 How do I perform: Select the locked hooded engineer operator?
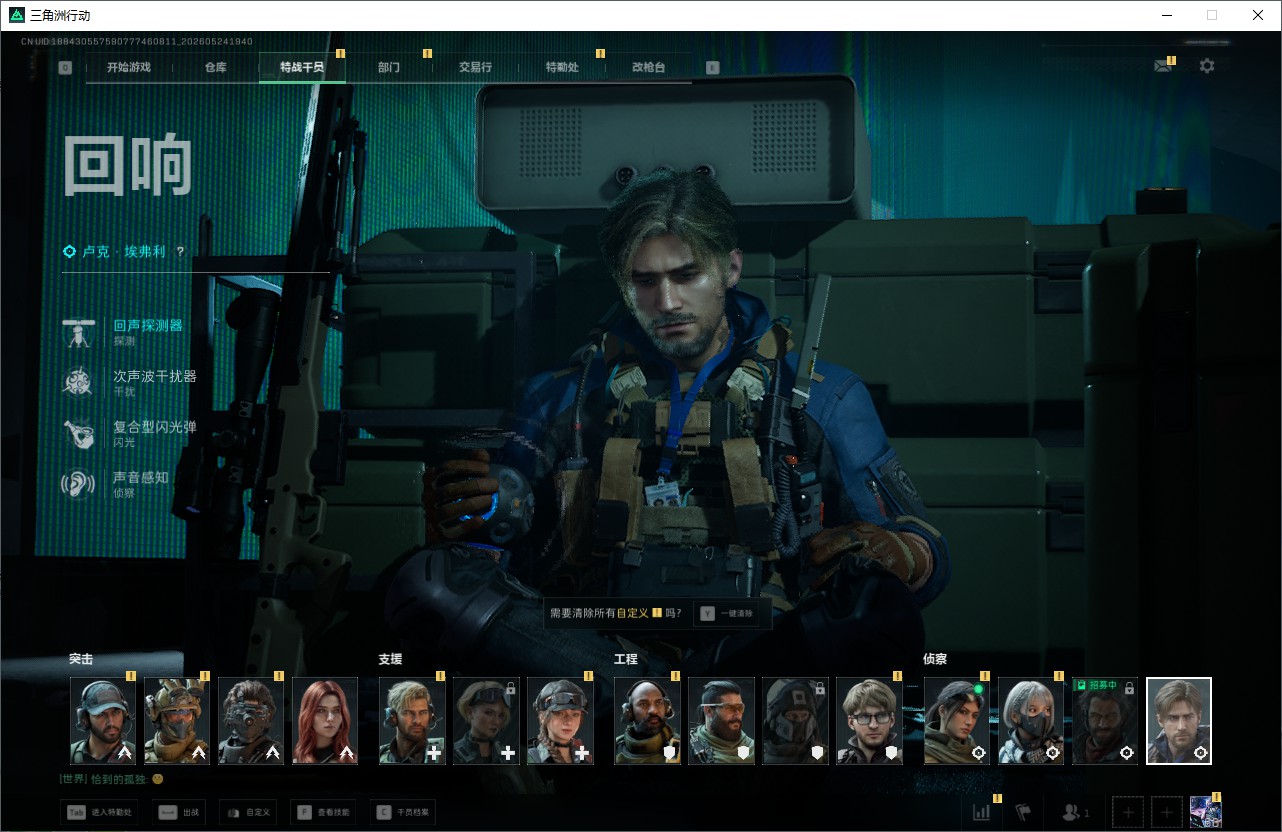pos(795,721)
